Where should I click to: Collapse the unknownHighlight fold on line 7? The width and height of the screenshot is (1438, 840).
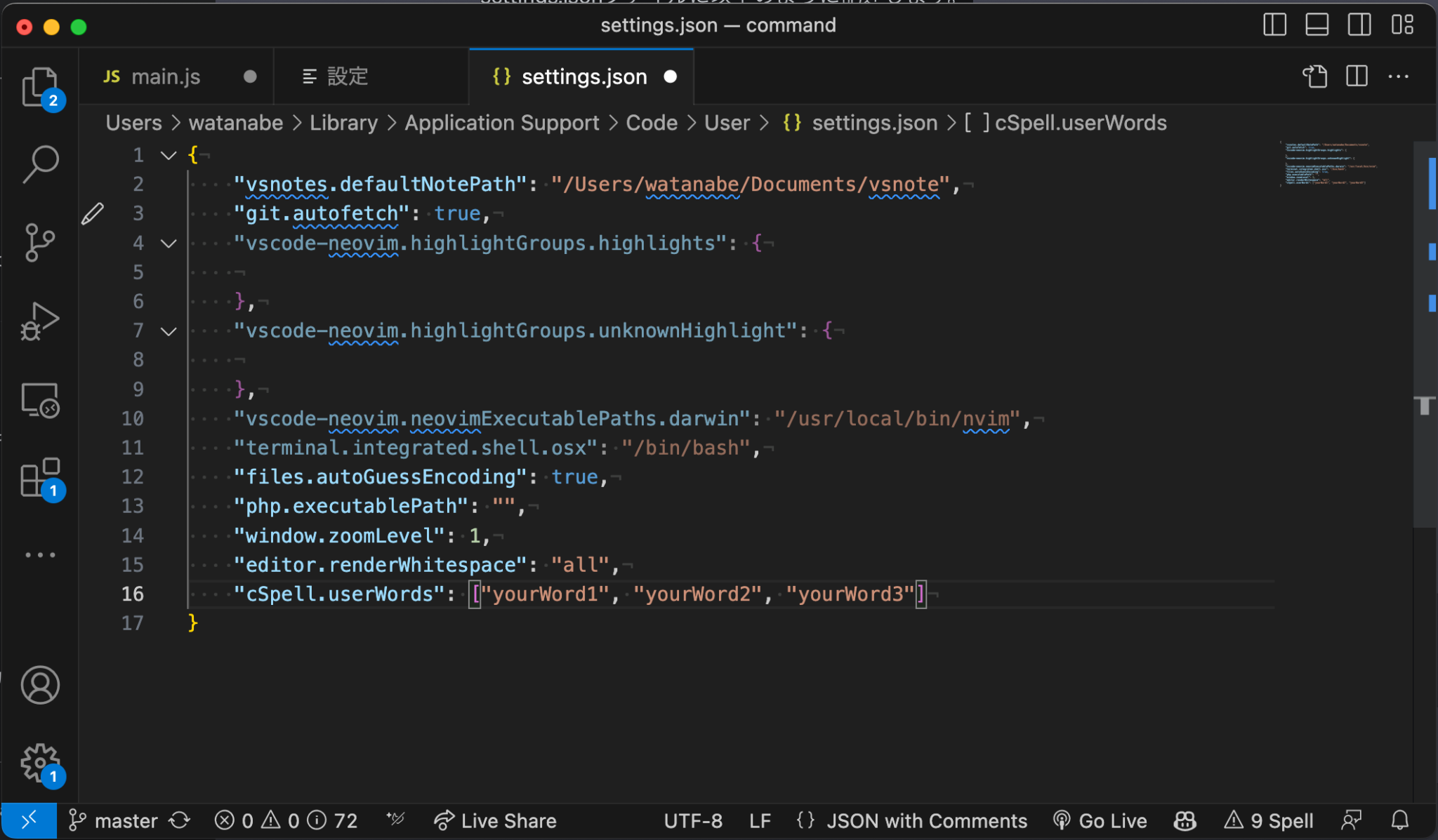[x=168, y=331]
